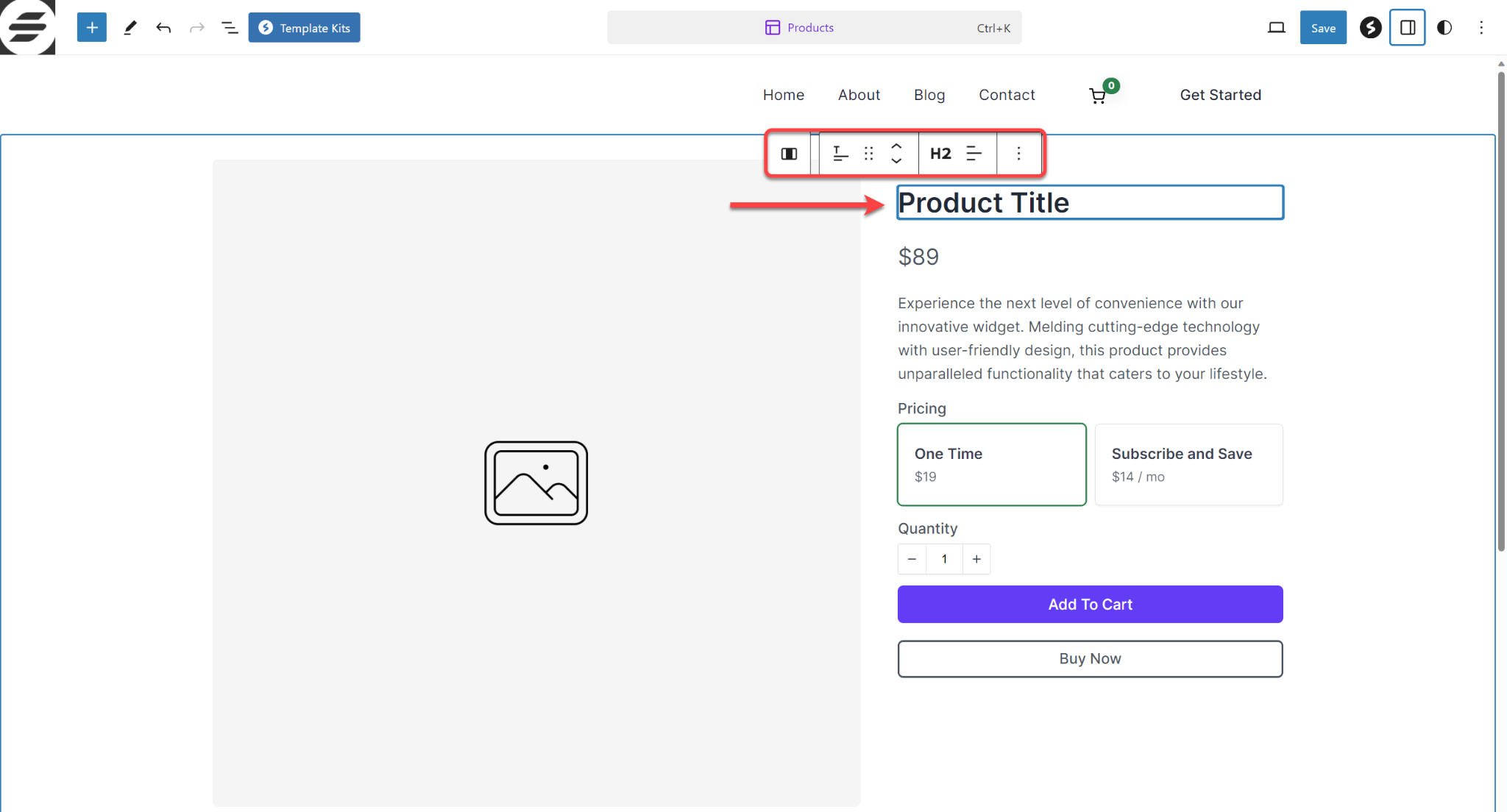Click the undo arrow icon
Image resolution: width=1507 pixels, height=812 pixels.
(x=163, y=28)
